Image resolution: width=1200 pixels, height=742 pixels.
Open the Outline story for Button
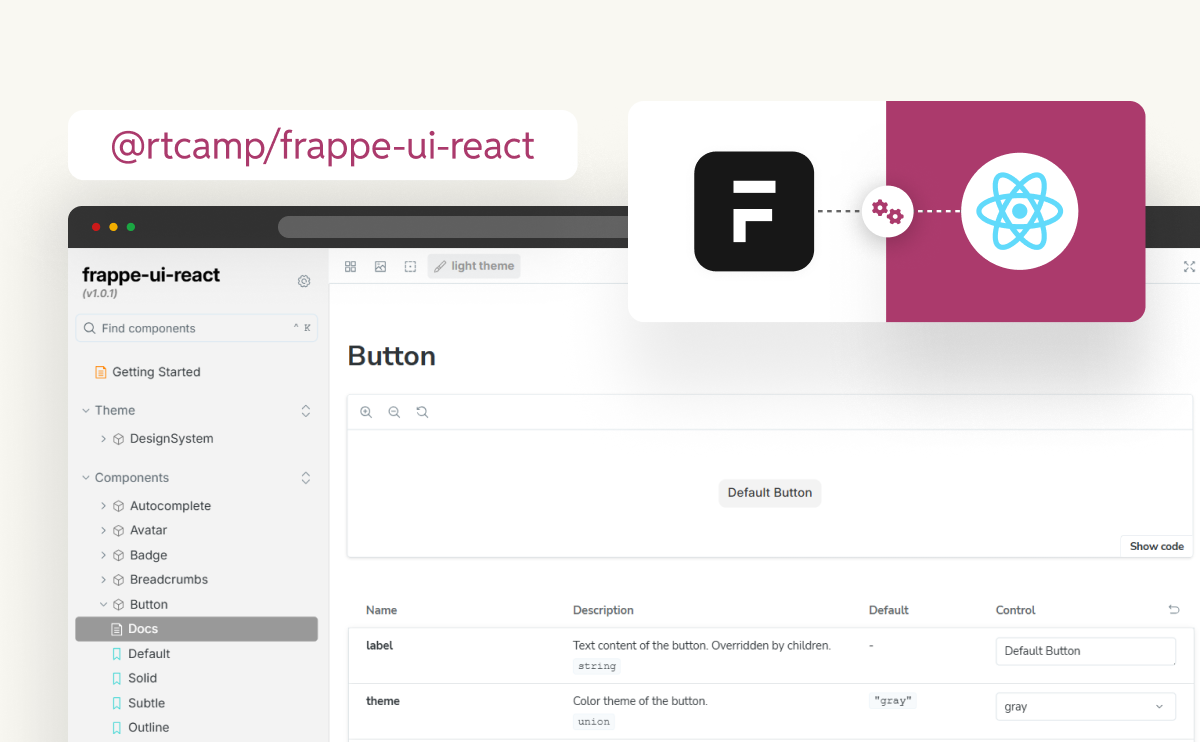[x=147, y=727]
